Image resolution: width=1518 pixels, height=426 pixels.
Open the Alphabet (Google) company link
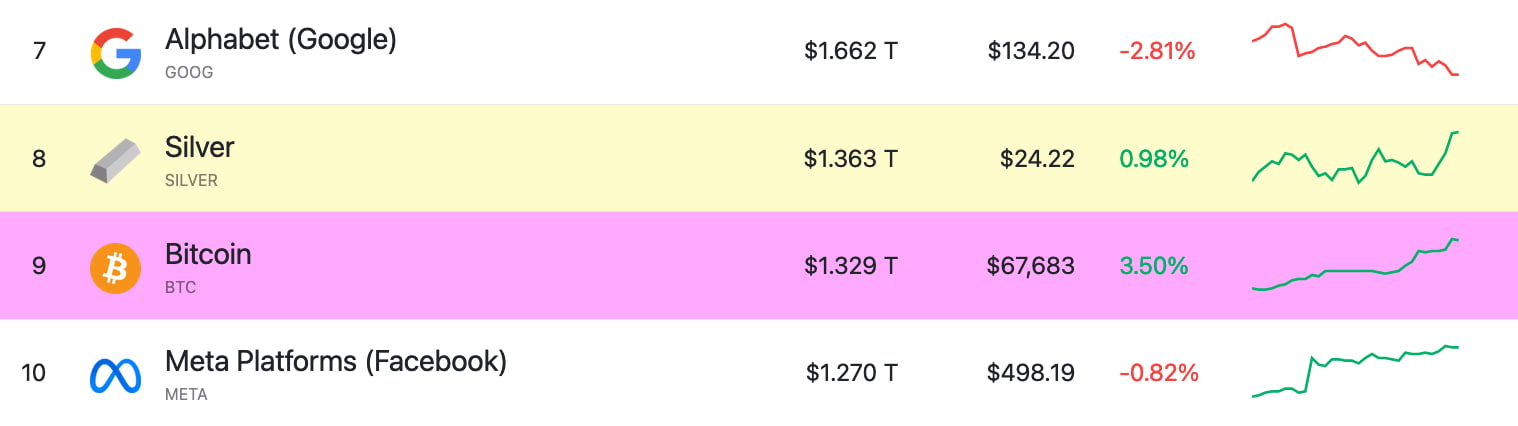280,40
